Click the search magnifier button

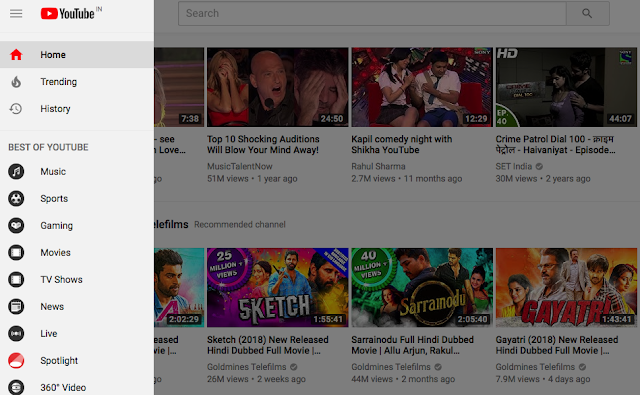pyautogui.click(x=587, y=13)
